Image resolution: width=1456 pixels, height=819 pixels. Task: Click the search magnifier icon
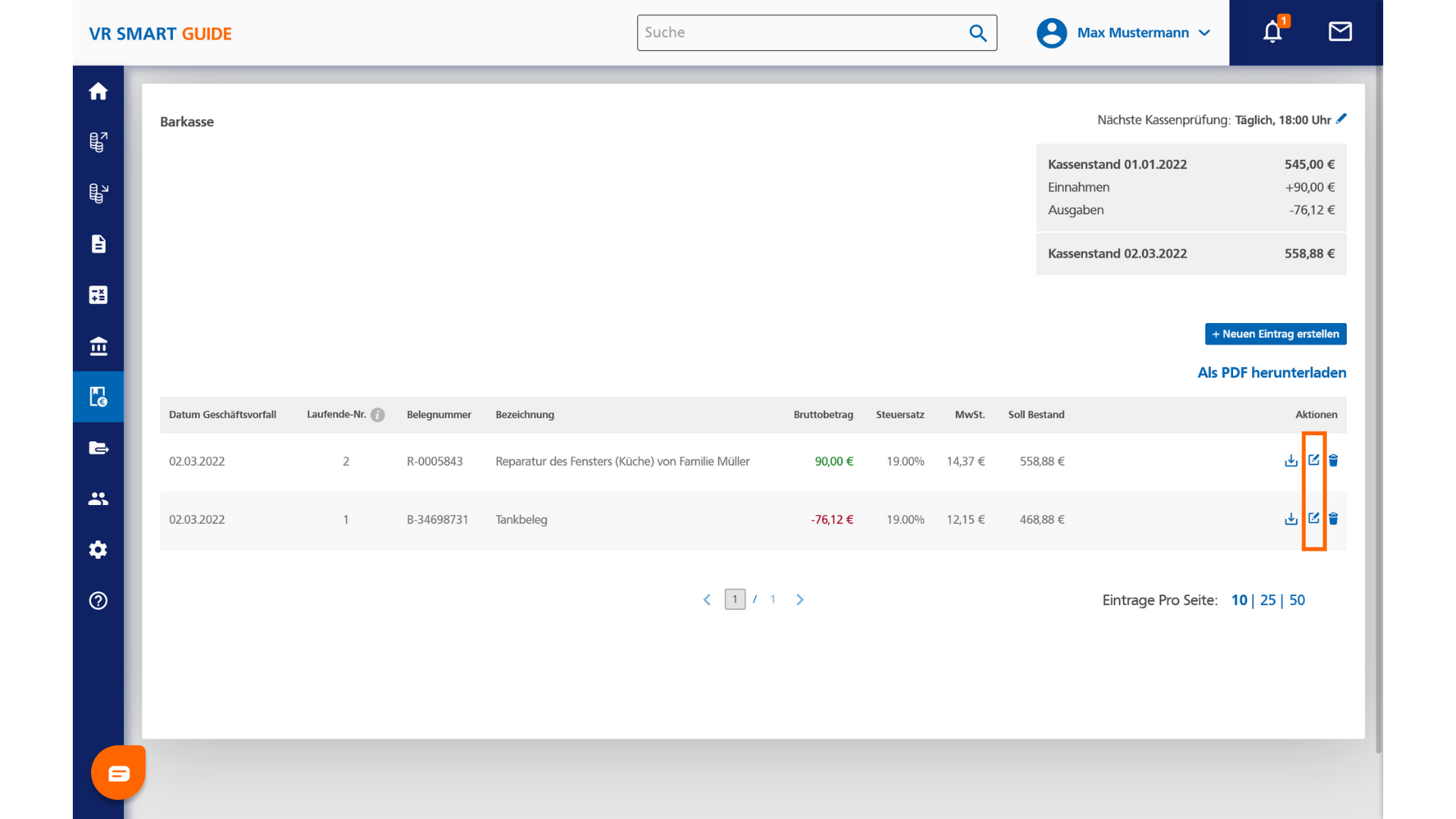point(977,33)
